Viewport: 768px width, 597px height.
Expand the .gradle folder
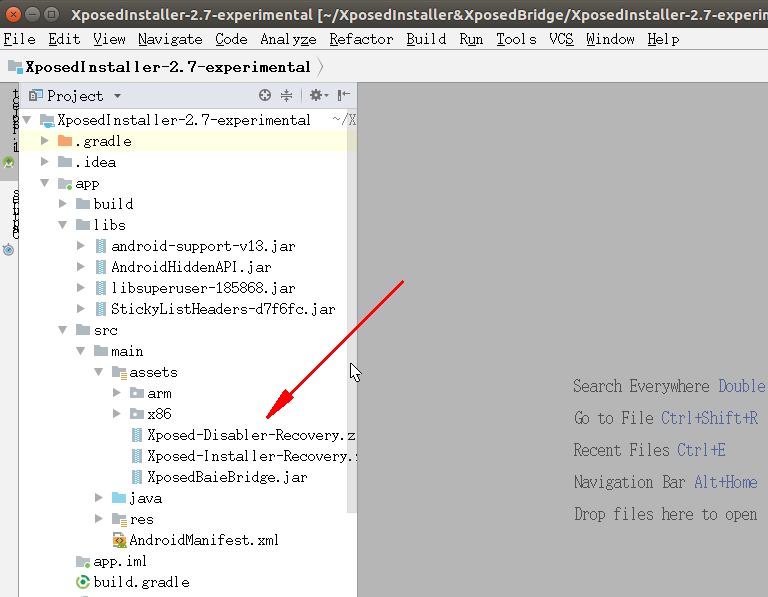(45, 141)
